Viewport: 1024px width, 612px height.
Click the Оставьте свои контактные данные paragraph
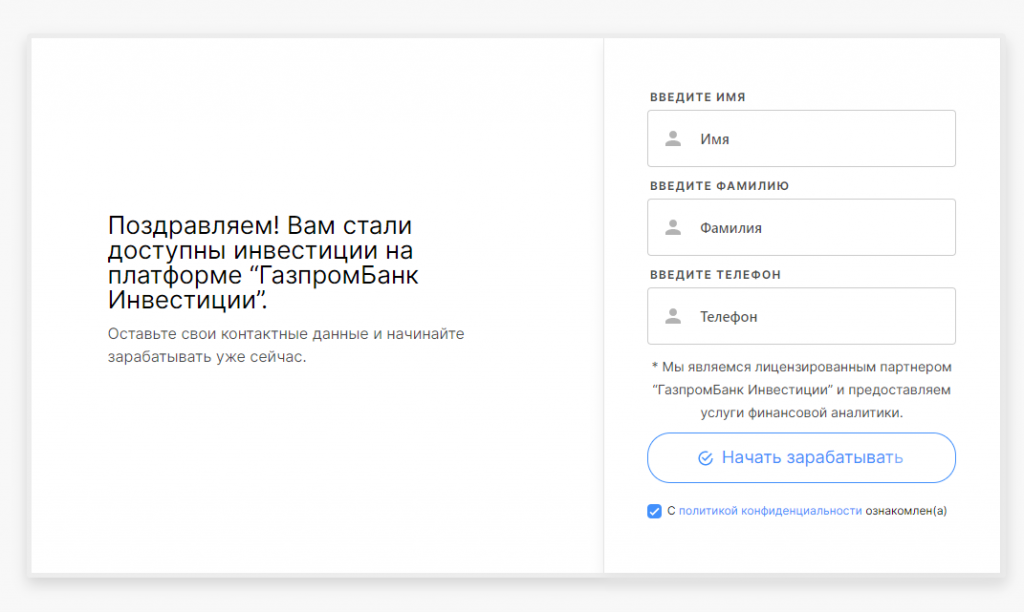[286, 345]
